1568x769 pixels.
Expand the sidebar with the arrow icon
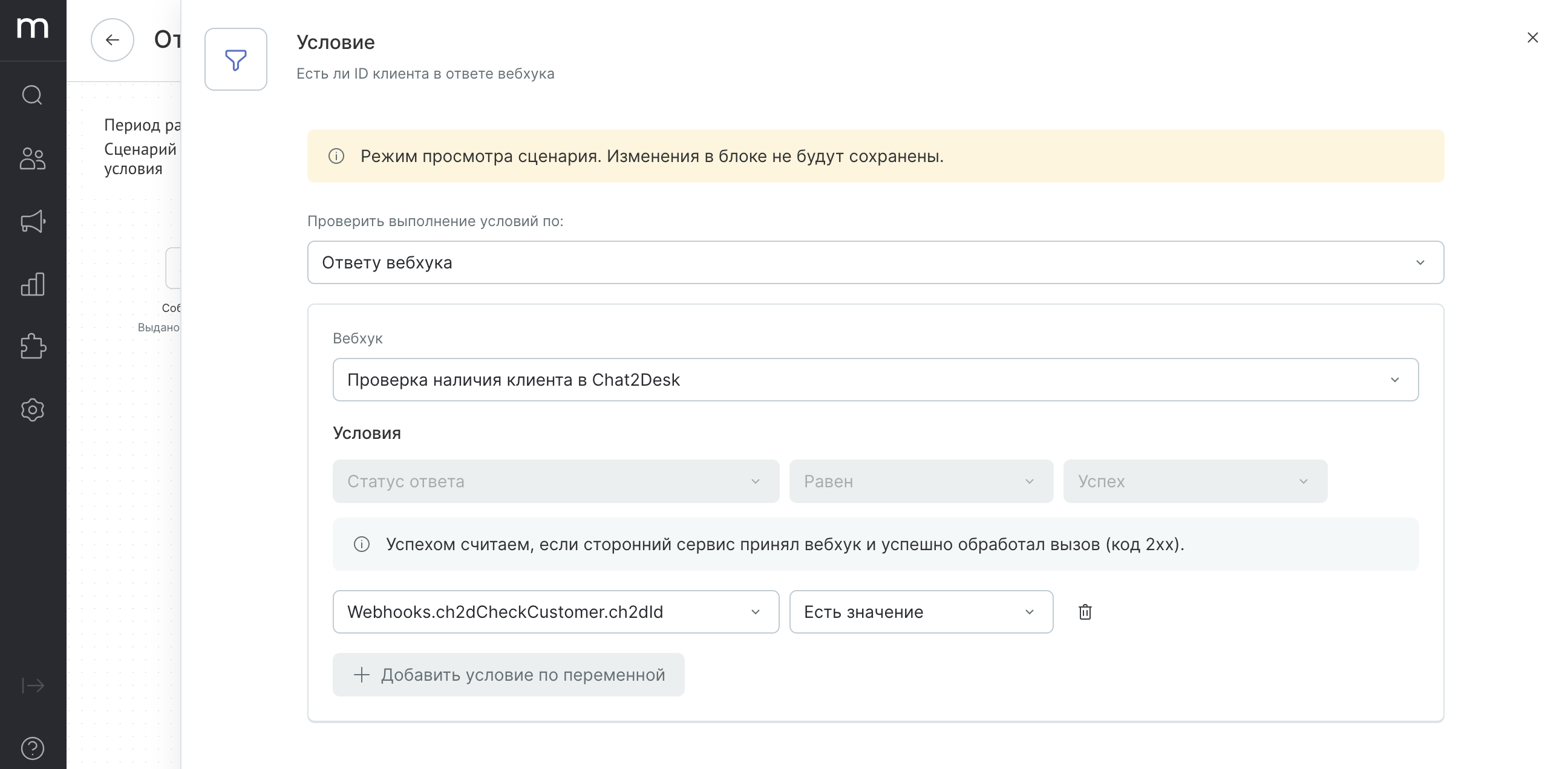[x=32, y=686]
